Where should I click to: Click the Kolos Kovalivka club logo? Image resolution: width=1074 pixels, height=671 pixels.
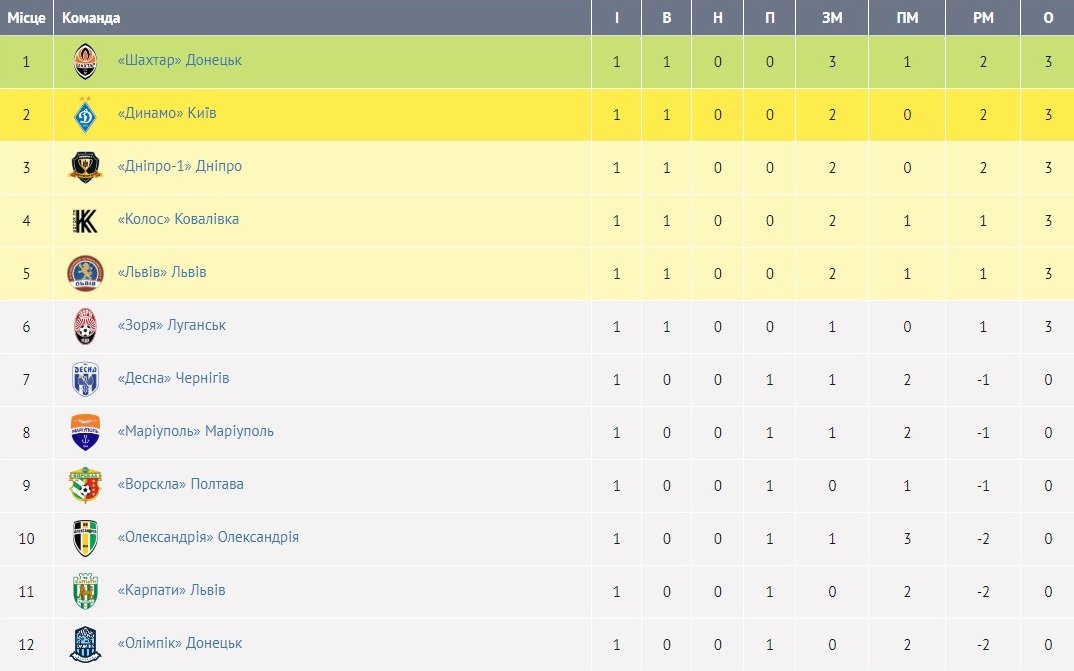click(85, 220)
